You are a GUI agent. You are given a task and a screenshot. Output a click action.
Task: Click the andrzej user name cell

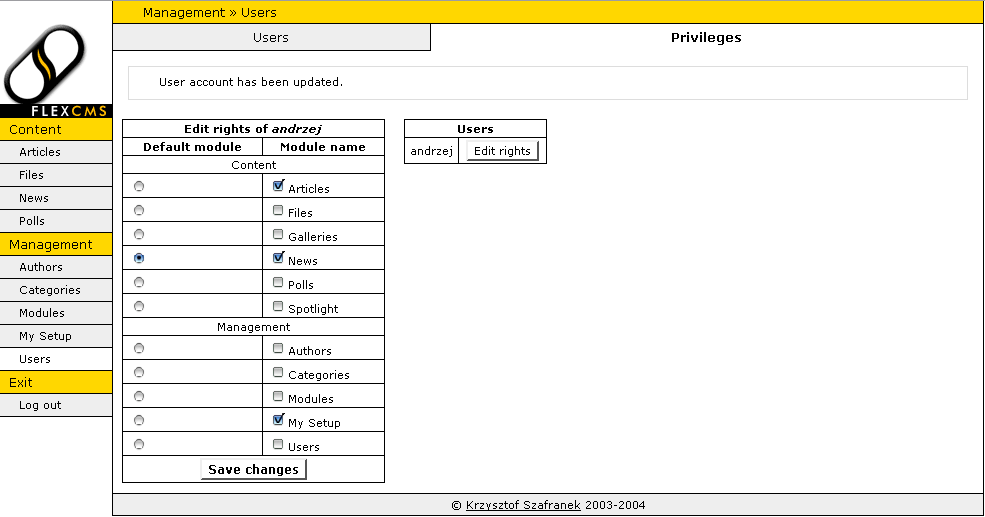432,151
